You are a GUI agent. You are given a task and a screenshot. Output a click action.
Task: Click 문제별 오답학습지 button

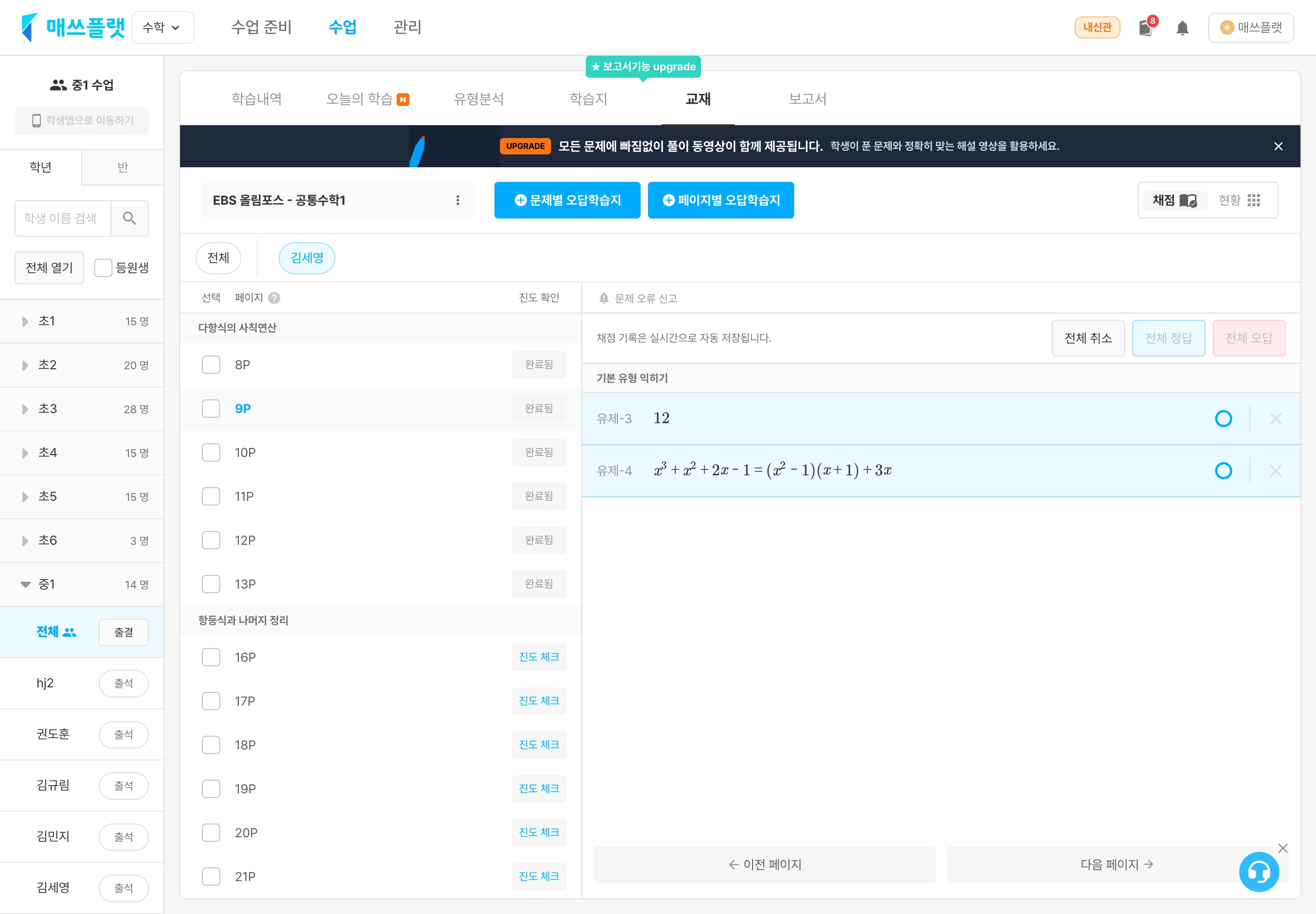pos(567,200)
